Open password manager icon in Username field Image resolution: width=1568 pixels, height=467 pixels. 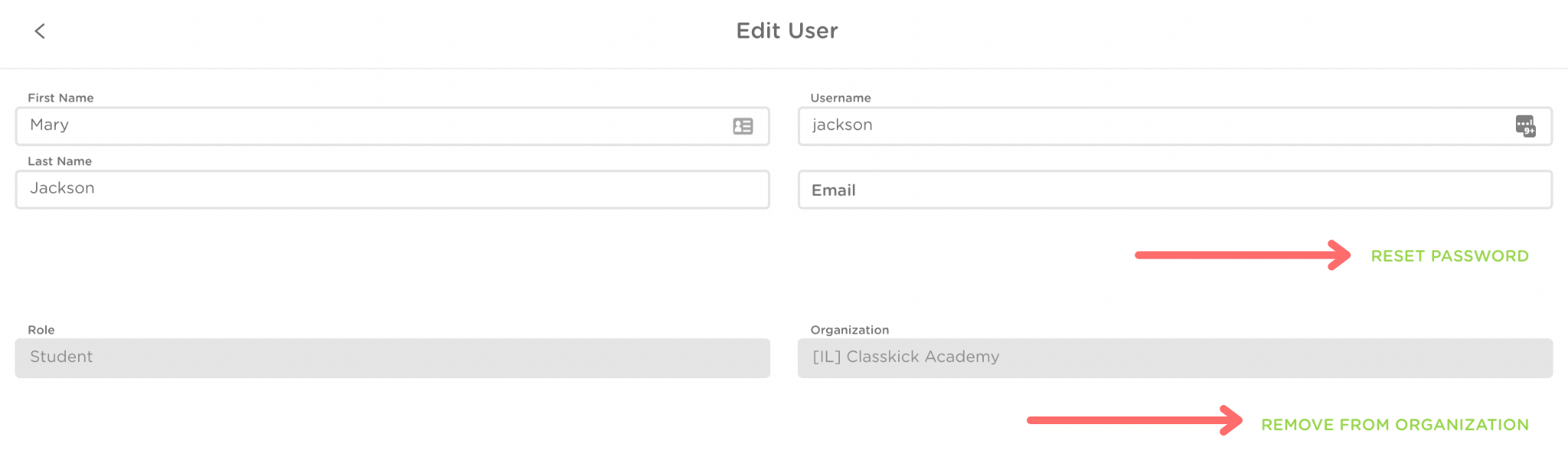(1525, 126)
